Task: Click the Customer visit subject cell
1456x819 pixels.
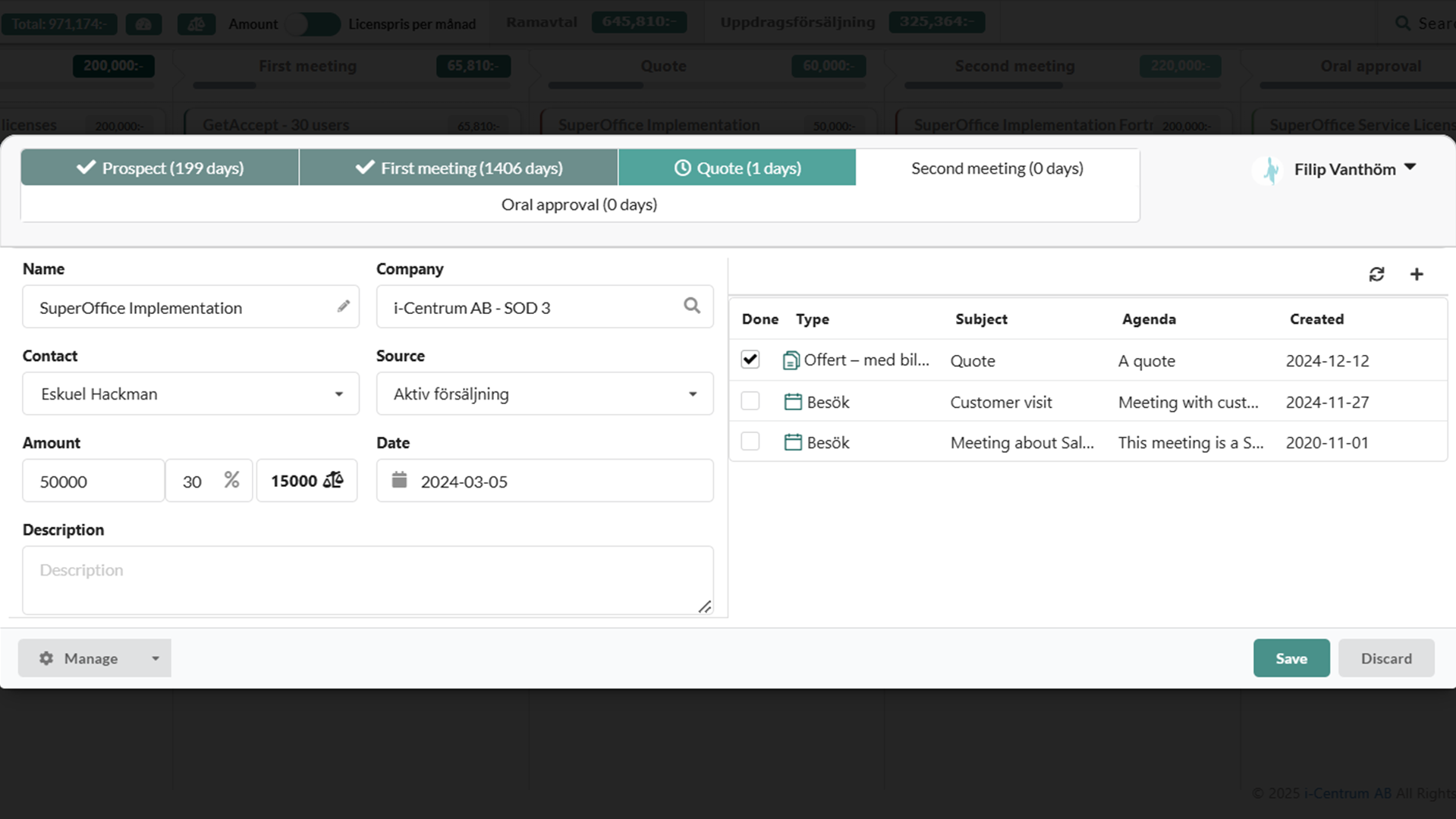Action: tap(1001, 403)
